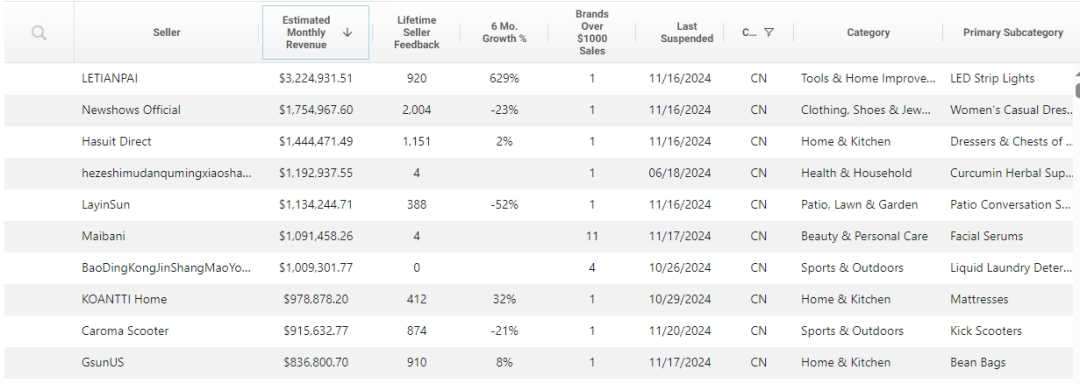This screenshot has height=384, width=1080.
Task: Click the search magnifier icon
Action: (x=39, y=32)
